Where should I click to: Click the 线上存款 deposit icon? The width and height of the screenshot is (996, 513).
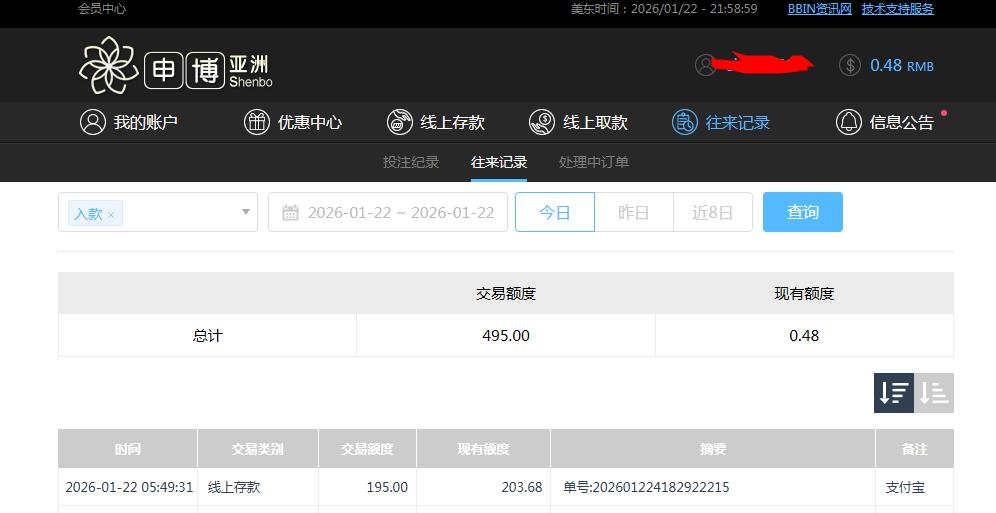[400, 122]
